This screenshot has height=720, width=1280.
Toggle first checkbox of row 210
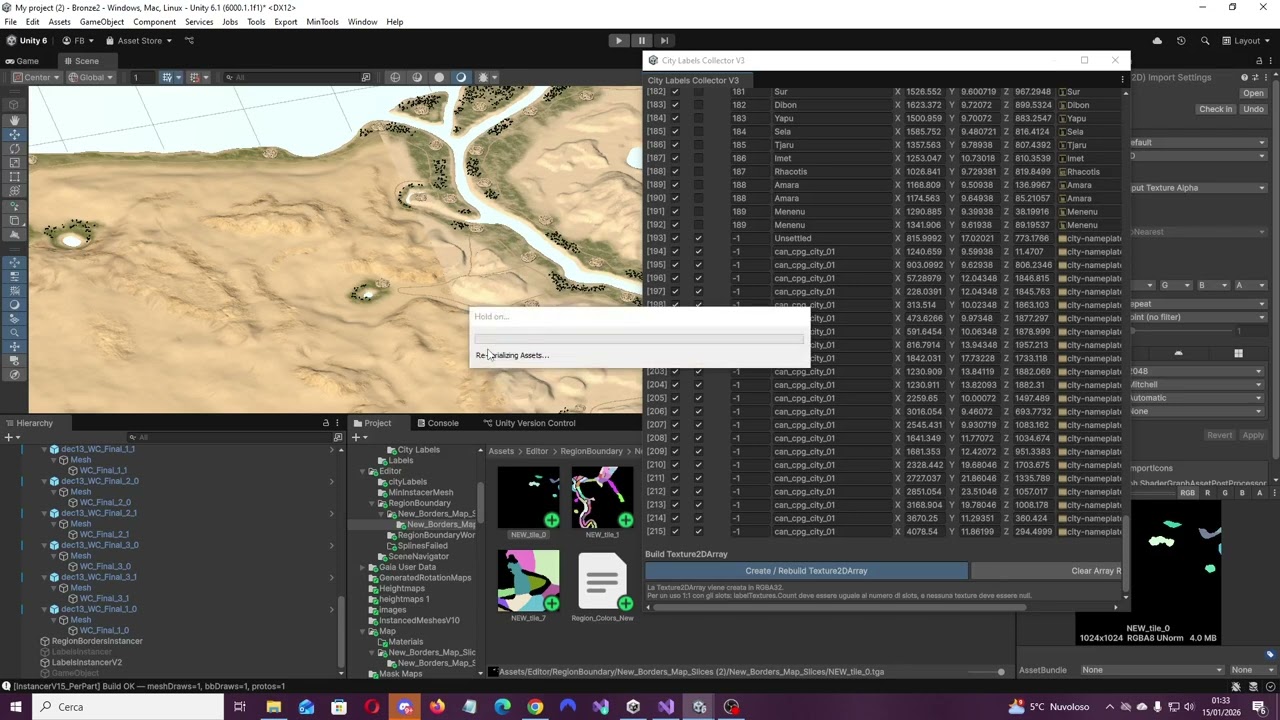click(675, 465)
